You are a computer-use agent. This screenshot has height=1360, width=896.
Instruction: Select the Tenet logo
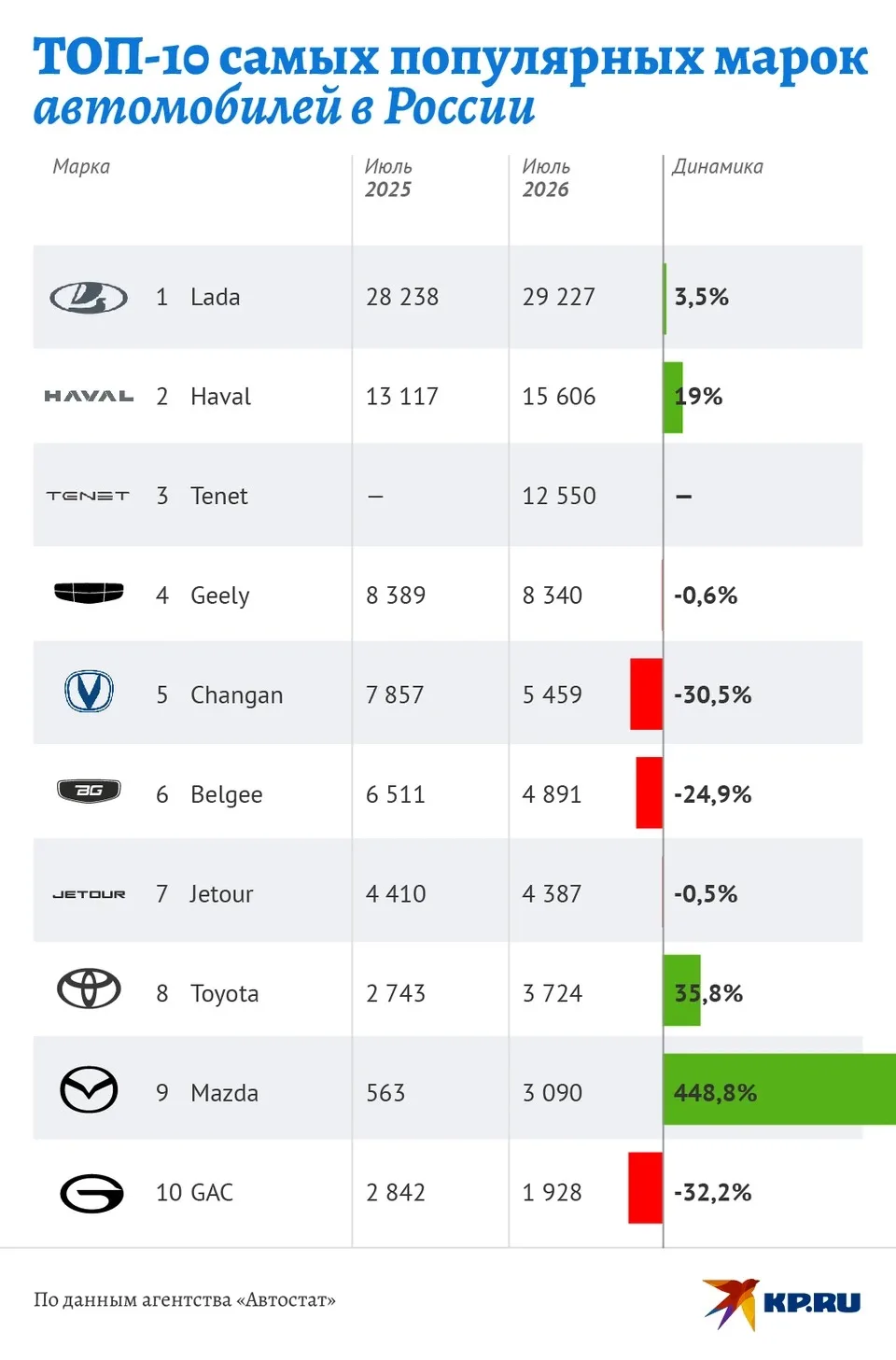point(88,496)
